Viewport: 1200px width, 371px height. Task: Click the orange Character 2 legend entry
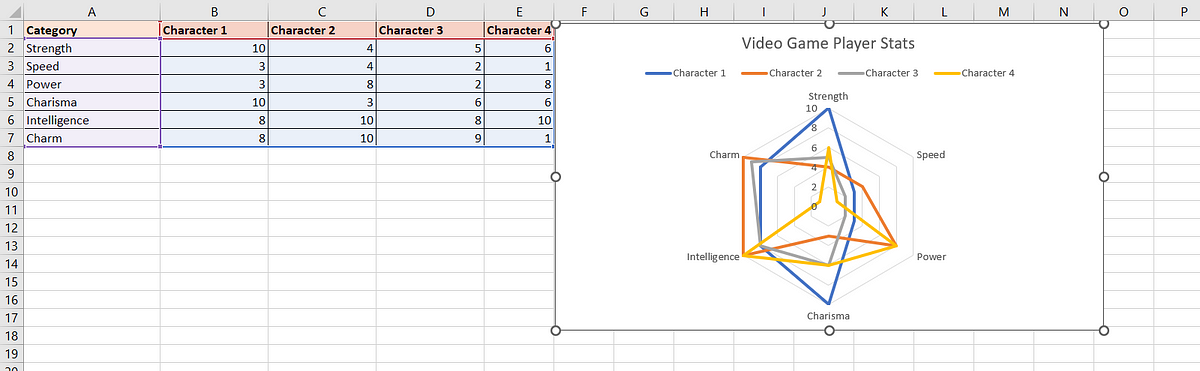[x=782, y=73]
